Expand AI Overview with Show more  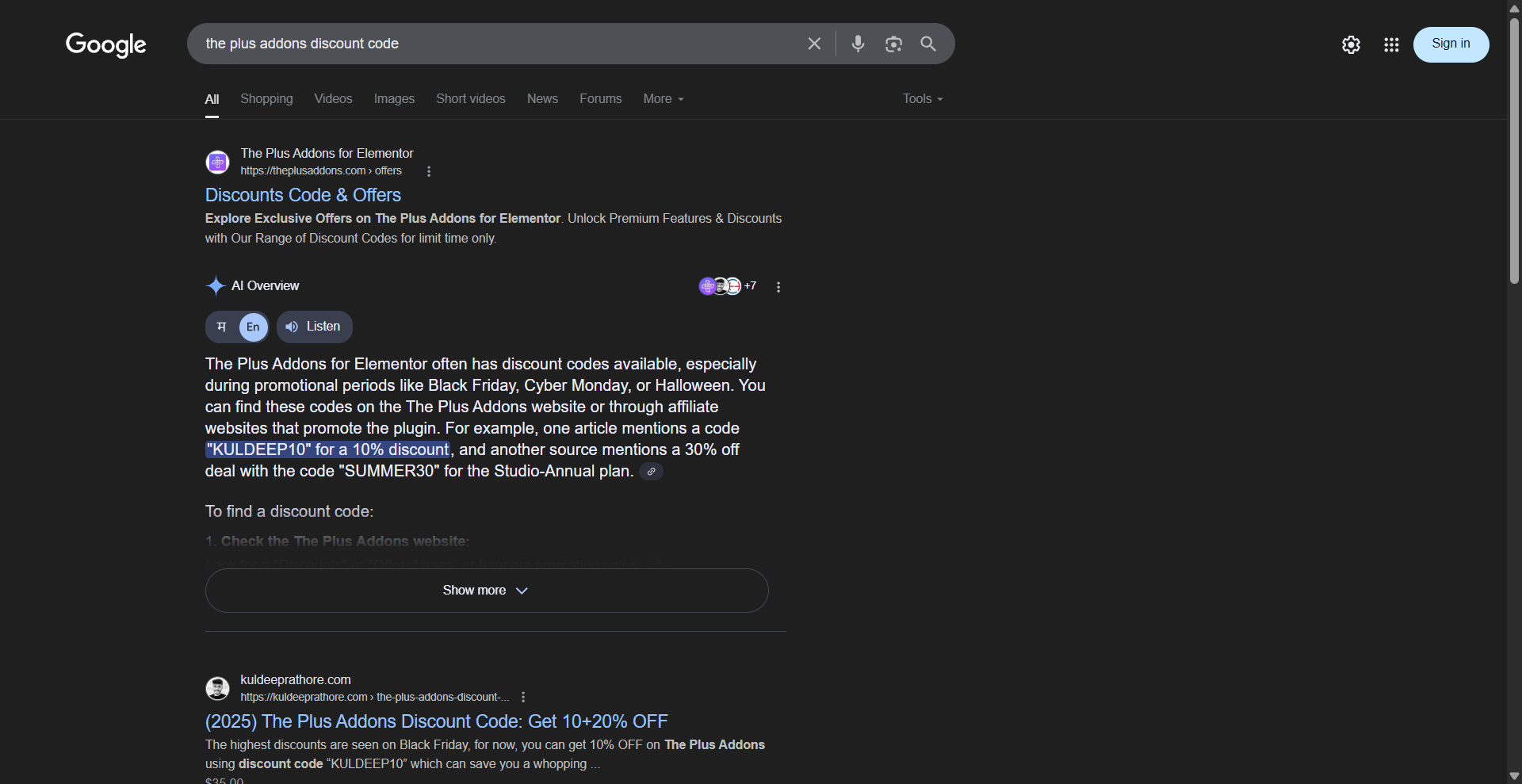(487, 591)
